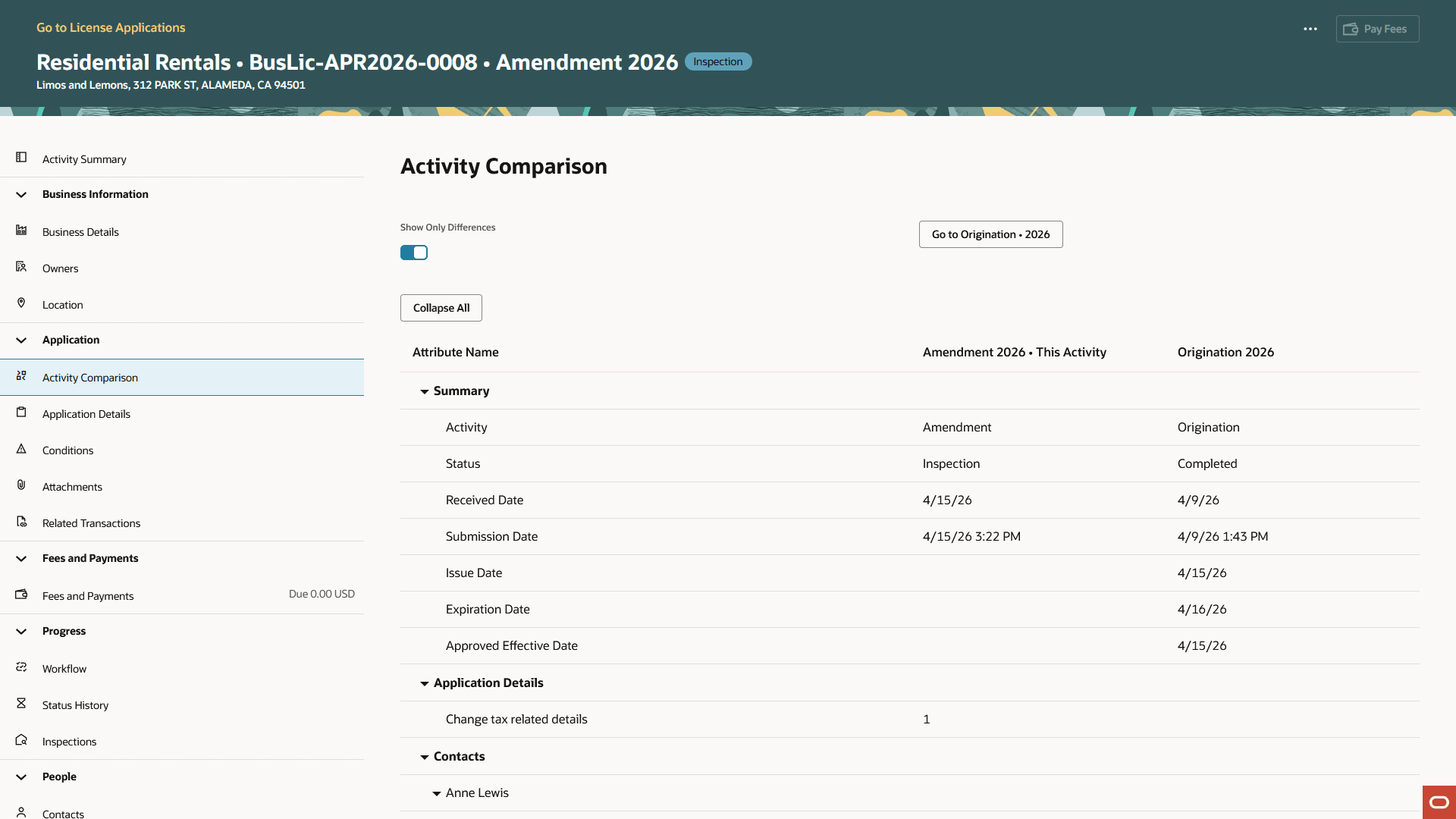The width and height of the screenshot is (1456, 819).
Task: Click the Activity Summary panel icon
Action: [x=21, y=157]
